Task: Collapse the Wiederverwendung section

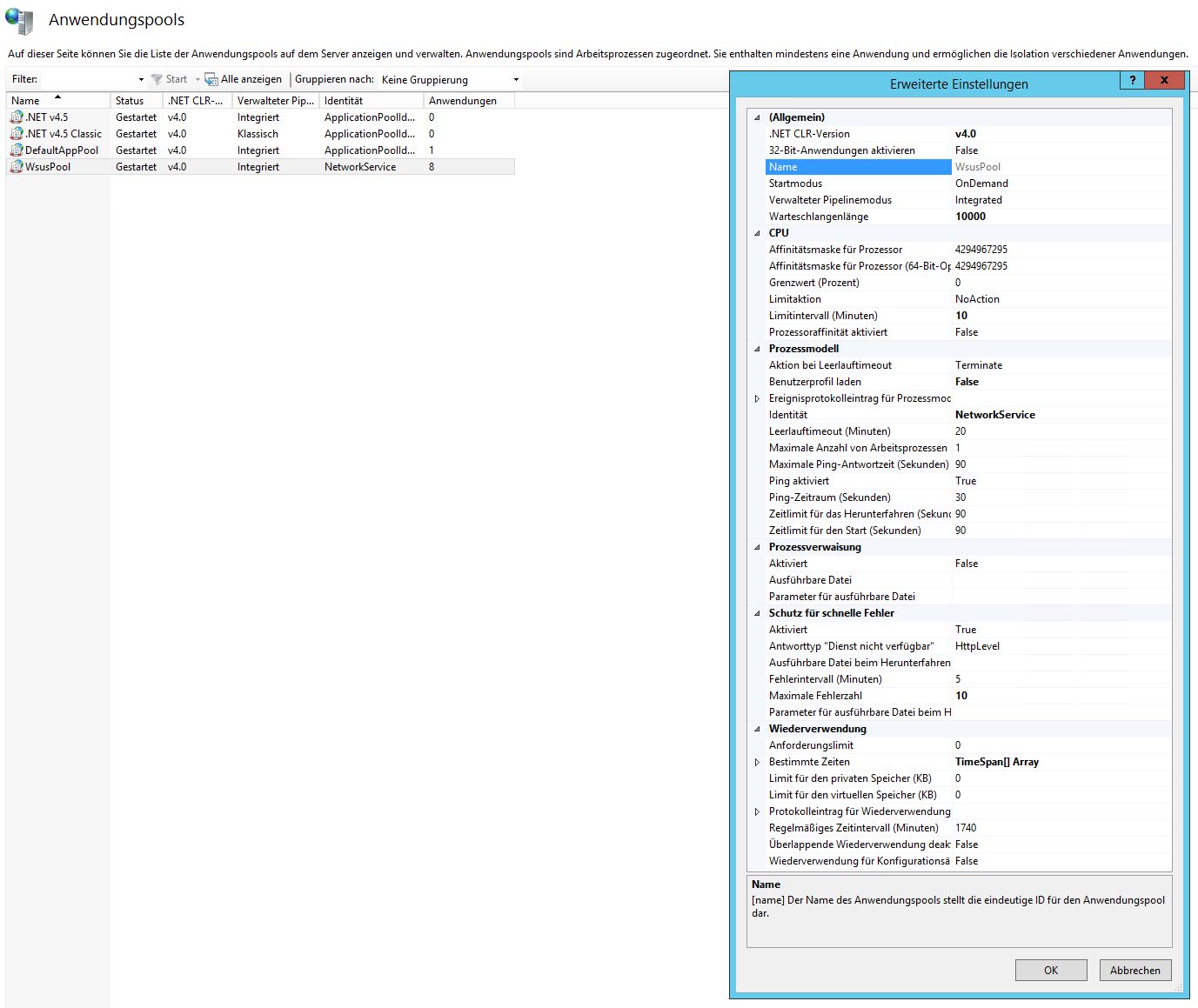Action: tap(757, 729)
